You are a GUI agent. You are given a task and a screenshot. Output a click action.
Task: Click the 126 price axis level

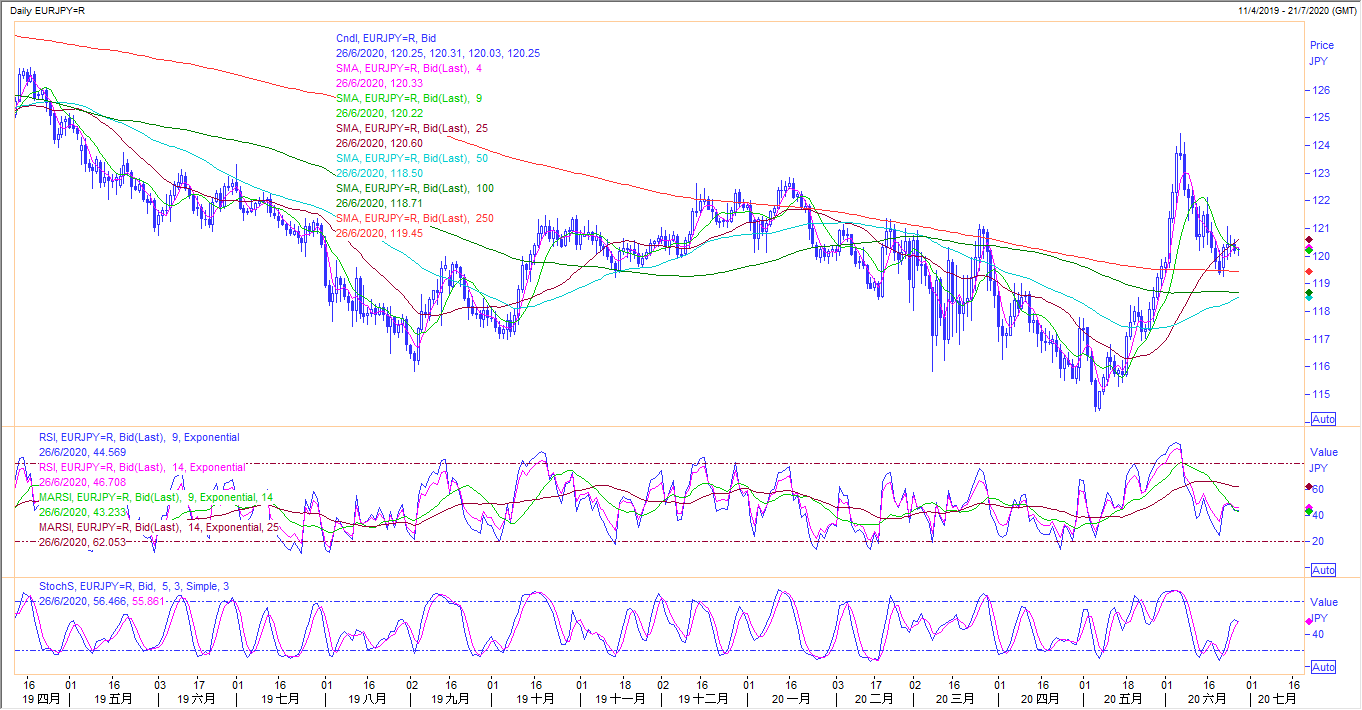pos(1320,90)
